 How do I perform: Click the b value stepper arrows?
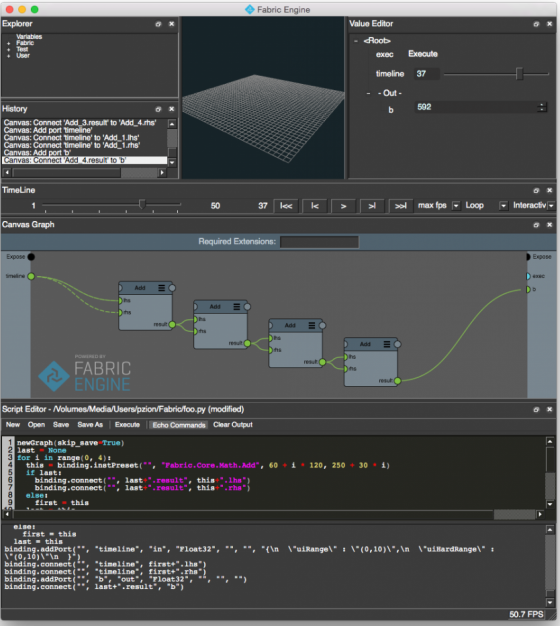click(542, 107)
